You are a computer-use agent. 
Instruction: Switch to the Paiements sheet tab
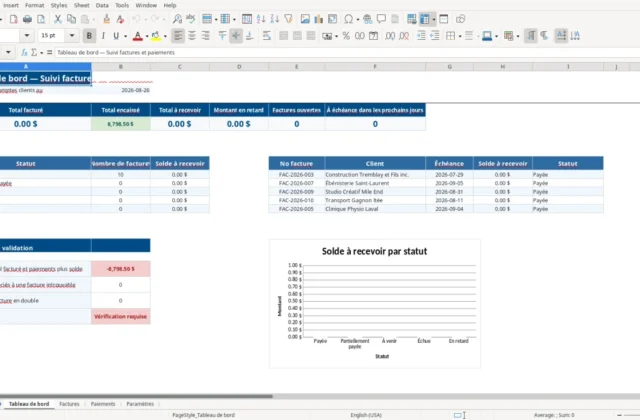[103, 404]
